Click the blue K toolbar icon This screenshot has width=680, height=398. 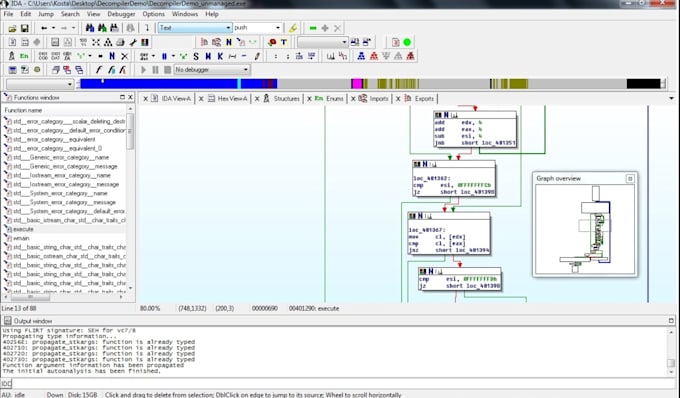[220, 56]
